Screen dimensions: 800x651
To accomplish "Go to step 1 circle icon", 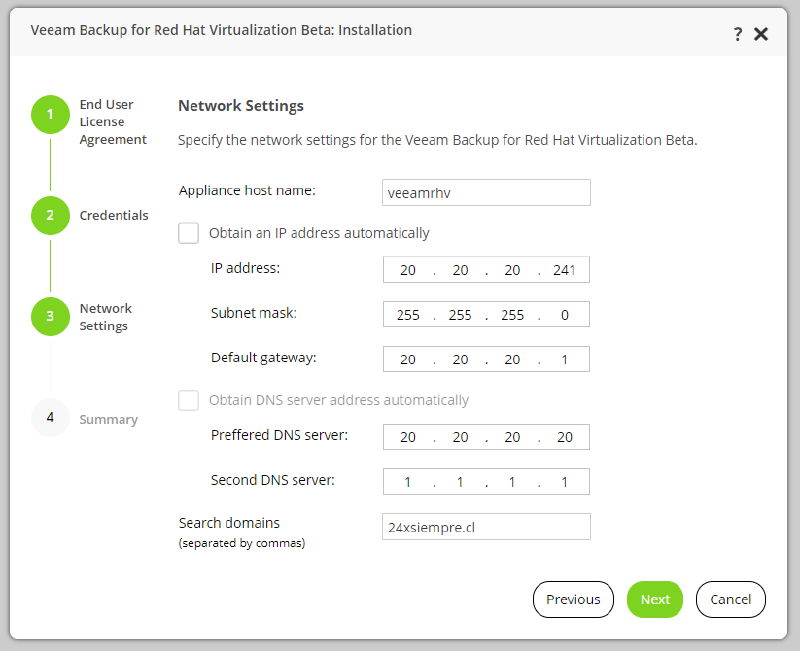I will click(50, 114).
